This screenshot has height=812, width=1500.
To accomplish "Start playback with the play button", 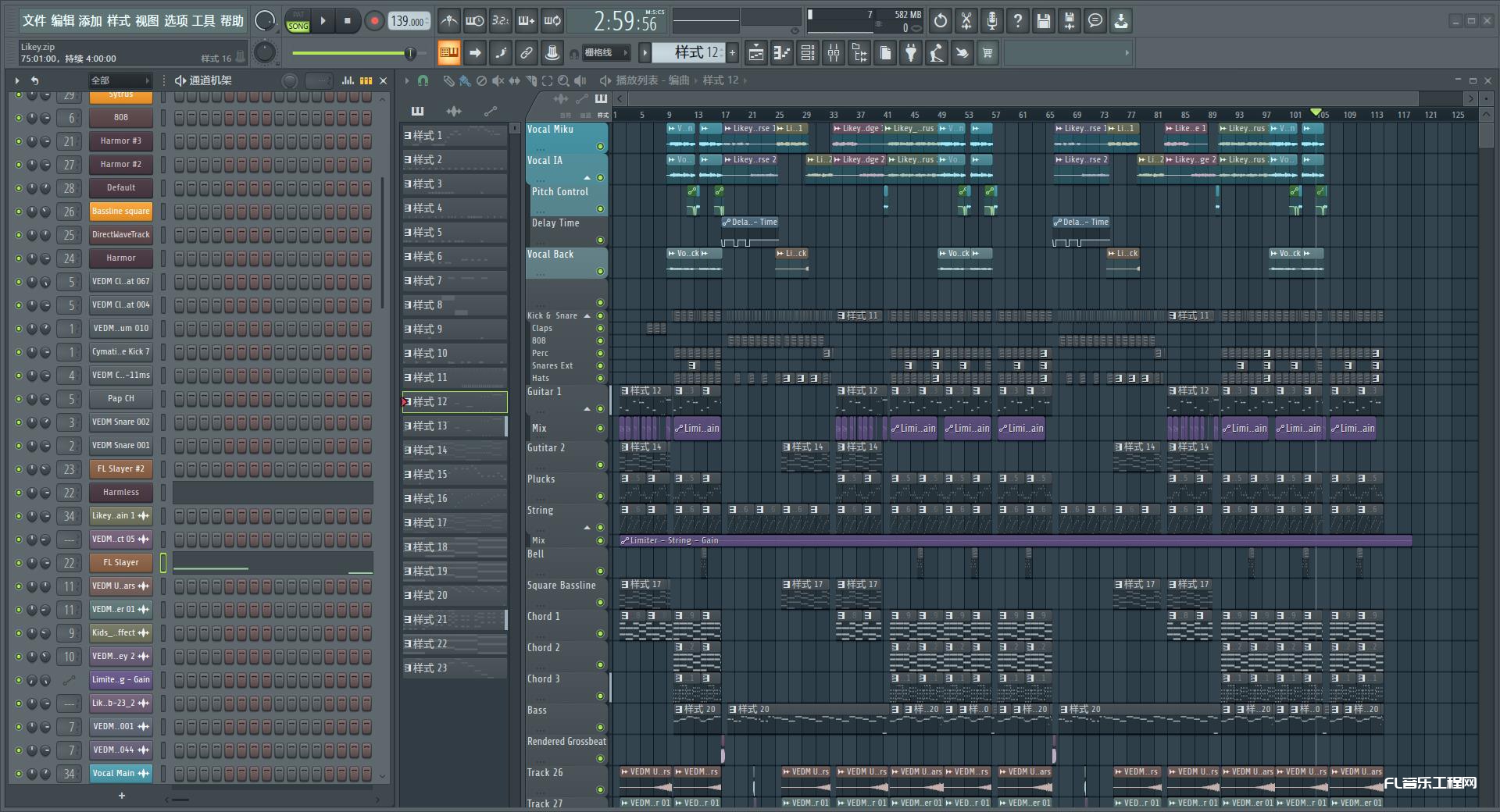I will tap(323, 21).
